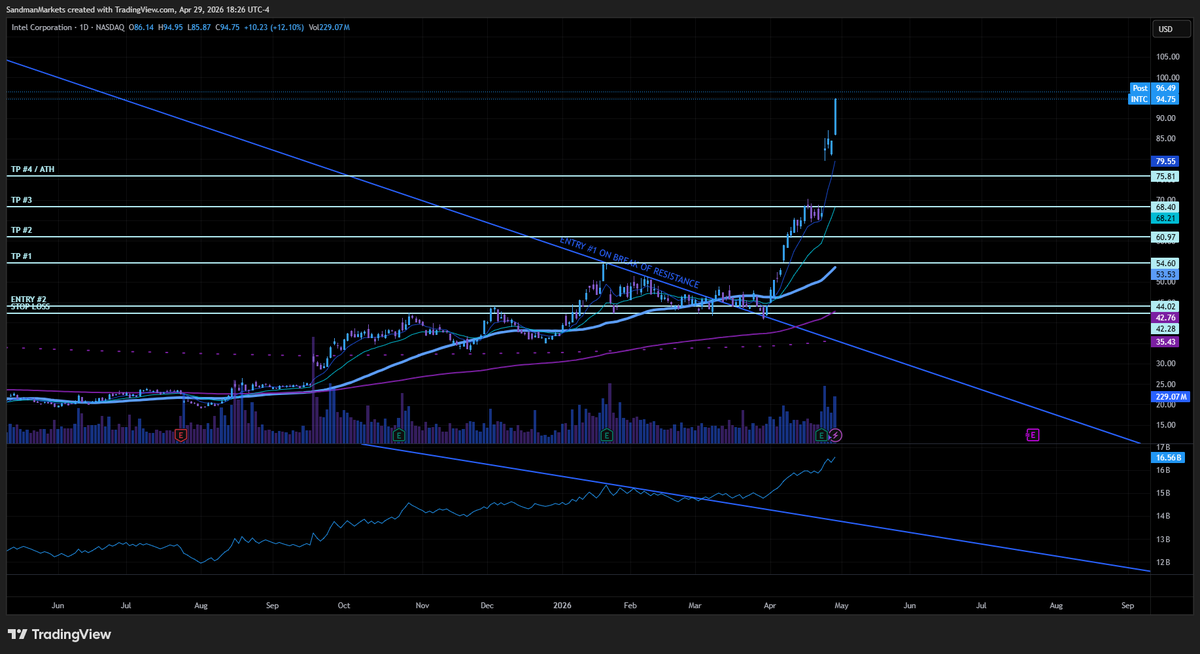
Task: Click the Apr label on the time axis
Action: (769, 606)
